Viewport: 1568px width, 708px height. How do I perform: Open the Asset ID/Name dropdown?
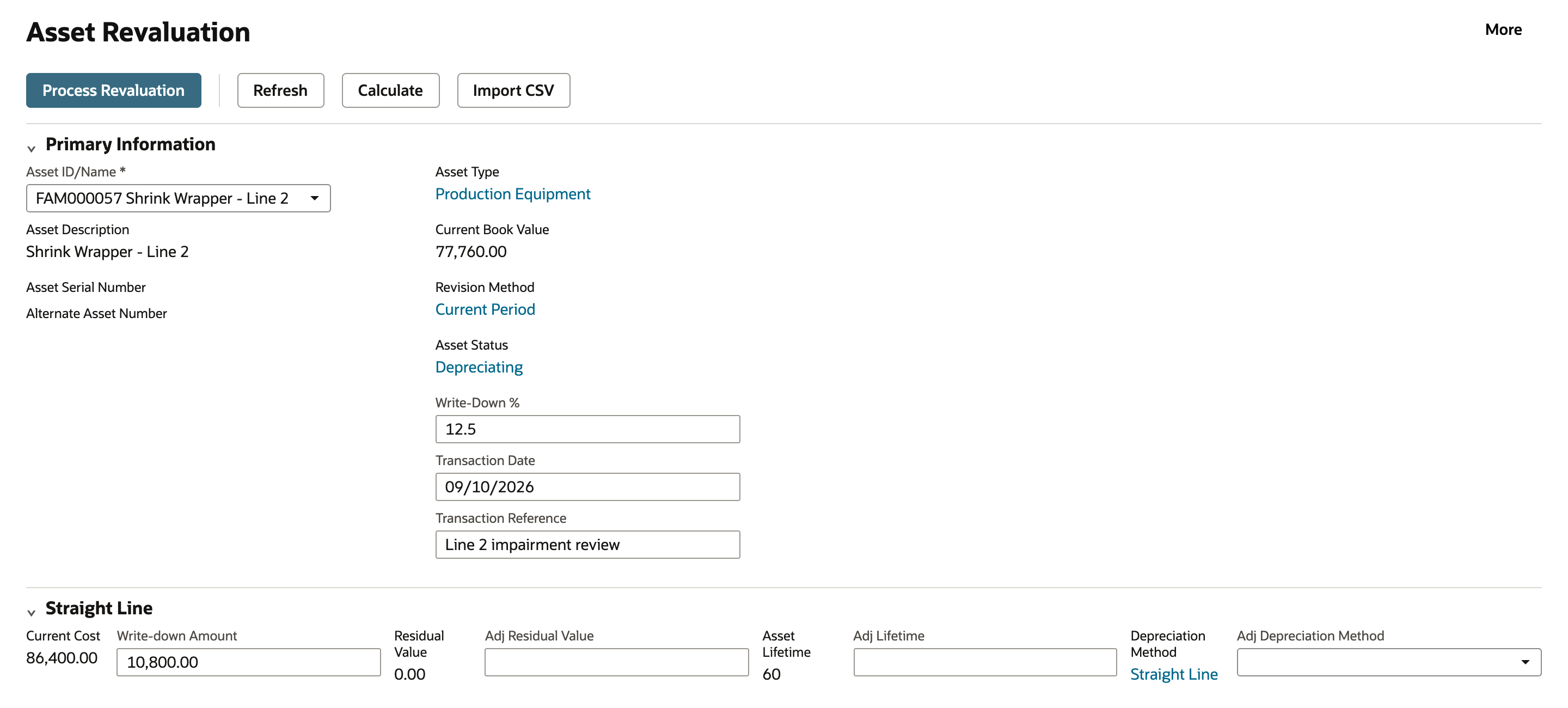coord(179,198)
